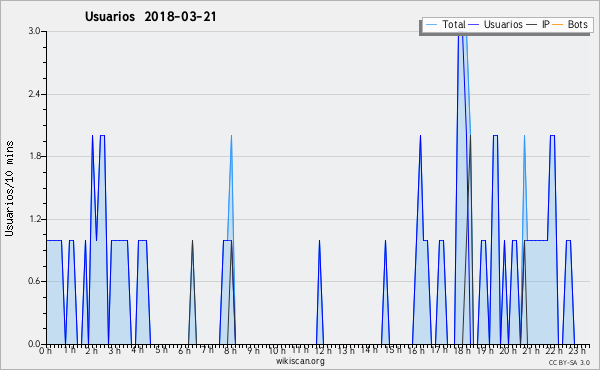This screenshot has height=370, width=600.
Task: Click the '2 h' x-axis label
Action: pos(91,350)
